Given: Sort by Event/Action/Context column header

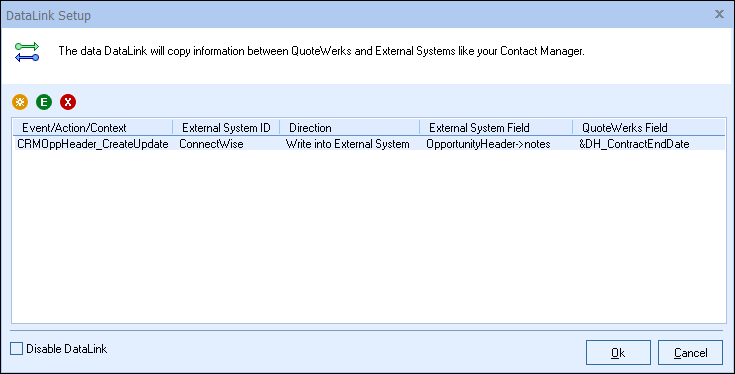Looking at the screenshot, I should (92, 127).
